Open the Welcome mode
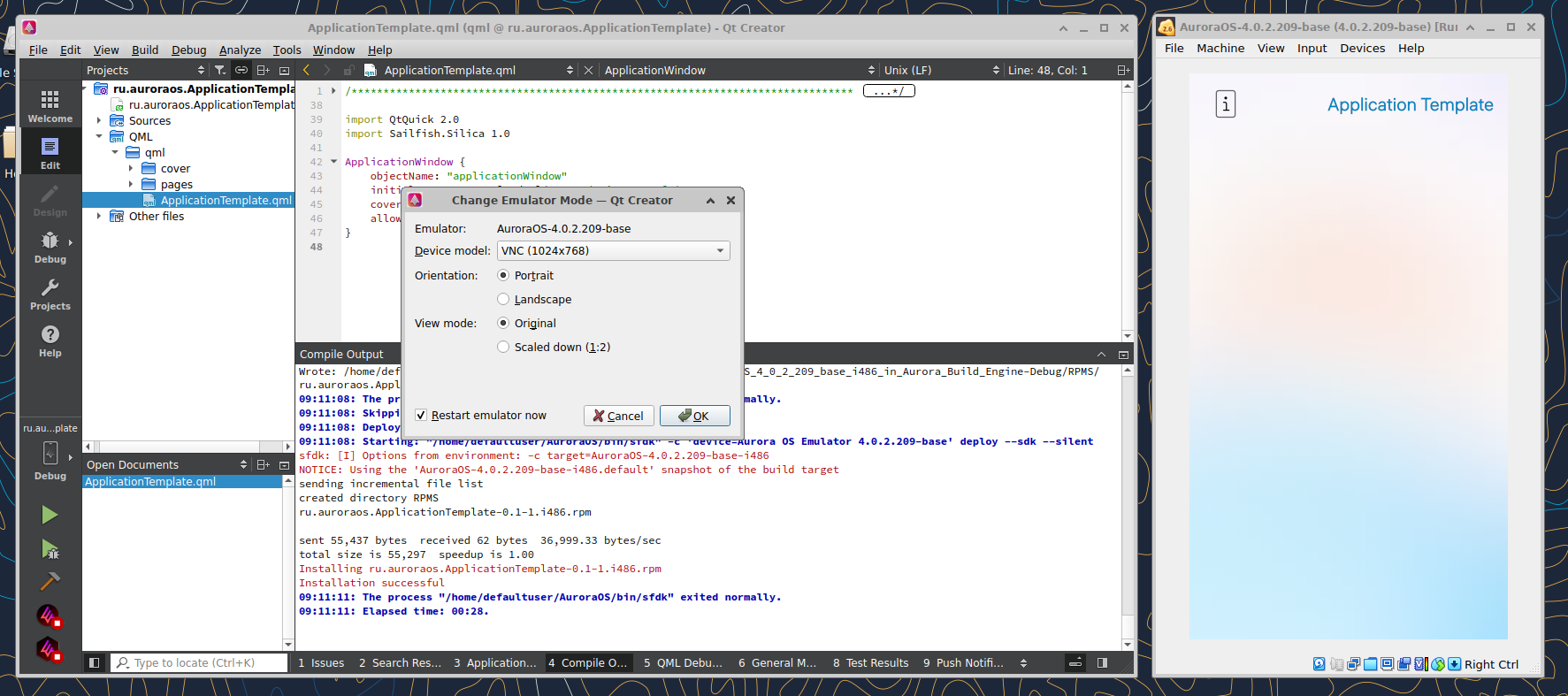 (50, 106)
